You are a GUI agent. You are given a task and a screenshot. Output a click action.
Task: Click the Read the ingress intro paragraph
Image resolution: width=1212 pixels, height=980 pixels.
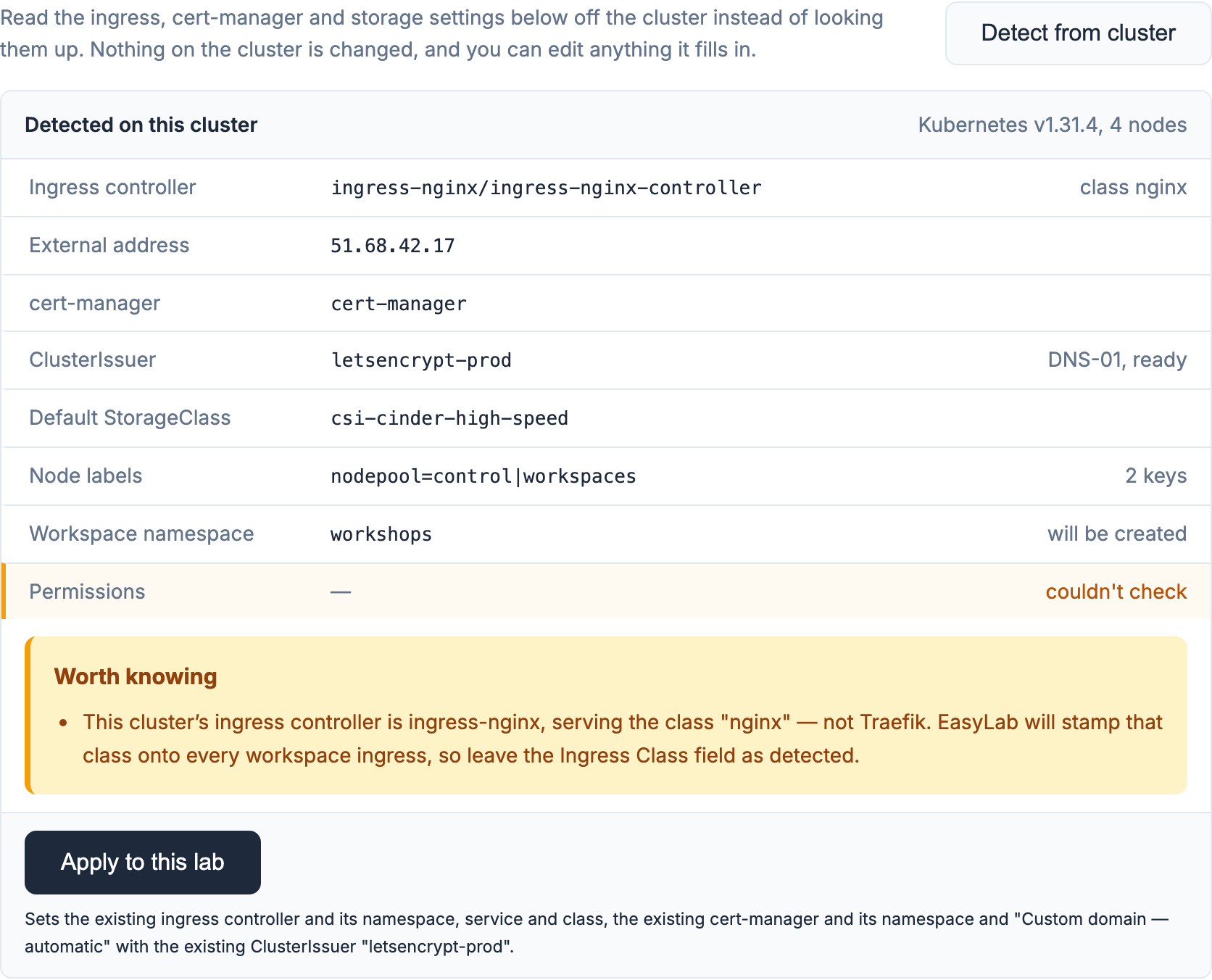coord(441,33)
